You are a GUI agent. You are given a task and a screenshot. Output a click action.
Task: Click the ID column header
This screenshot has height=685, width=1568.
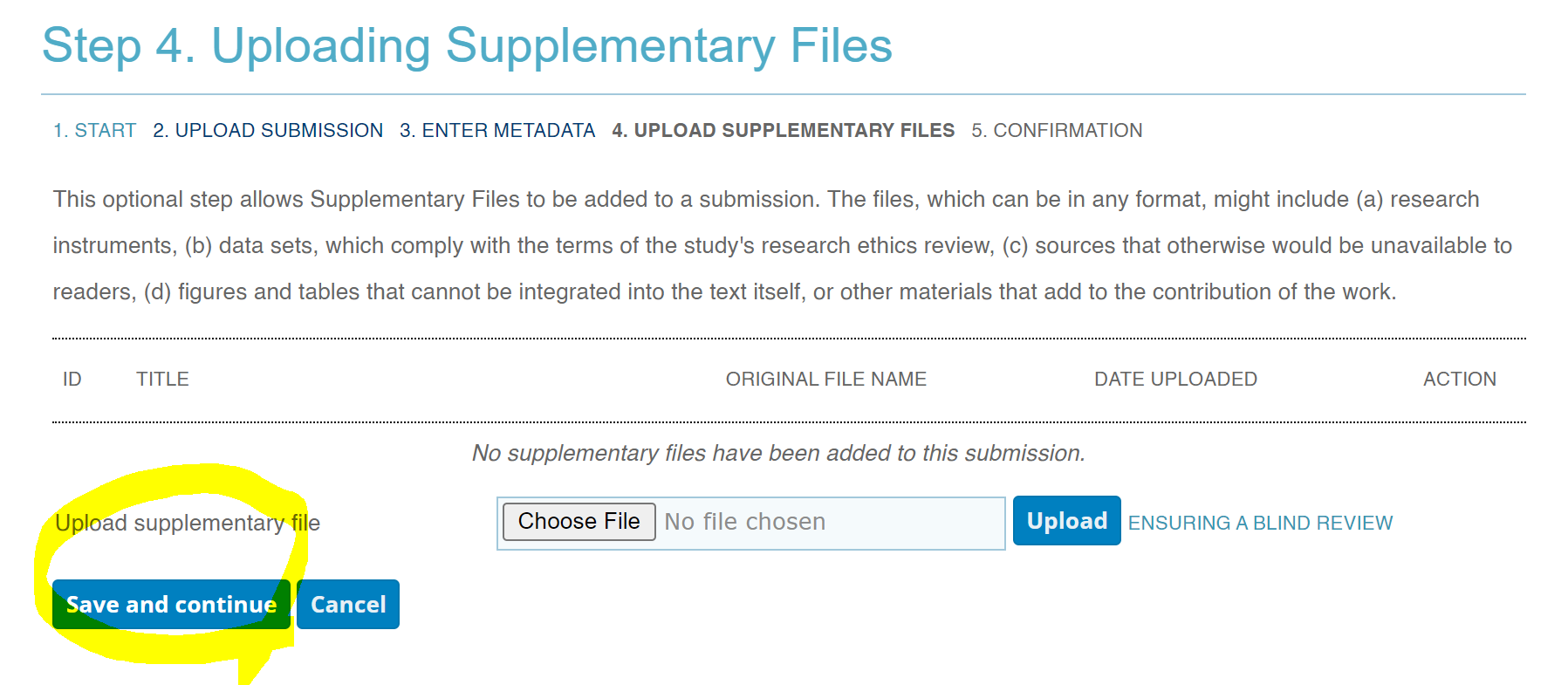[72, 380]
